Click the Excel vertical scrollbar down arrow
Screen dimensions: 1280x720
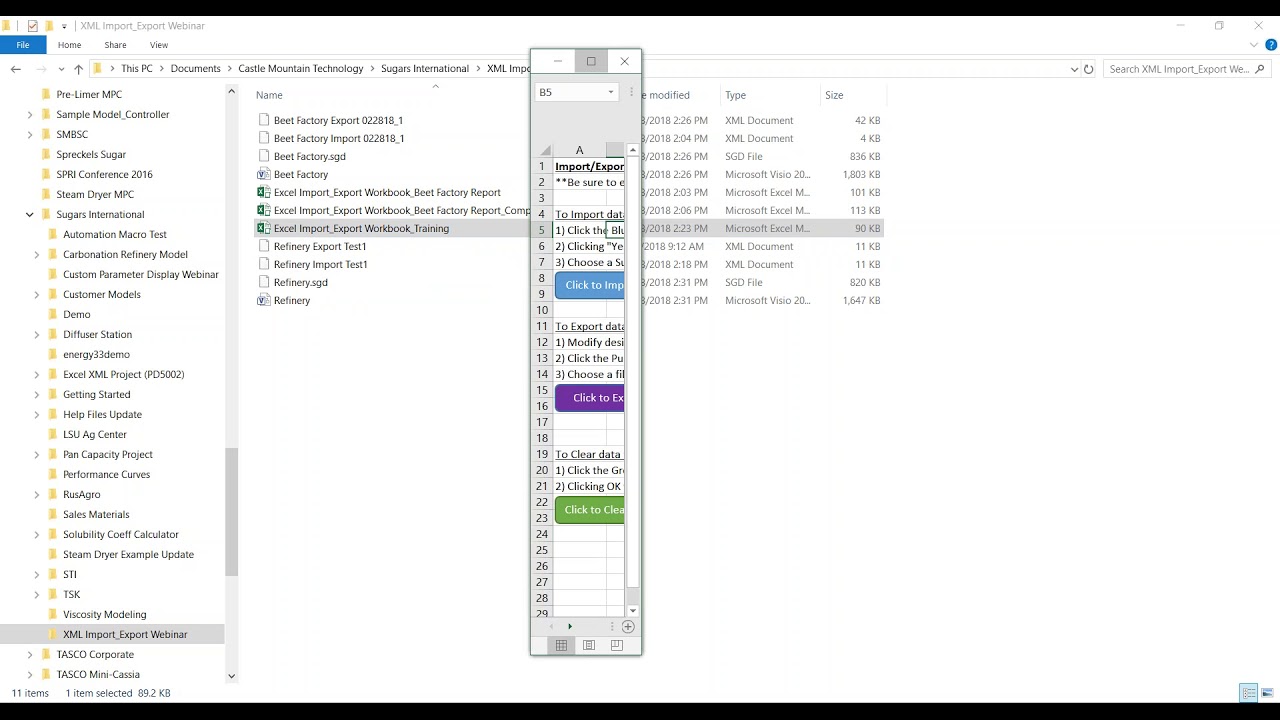click(x=632, y=611)
